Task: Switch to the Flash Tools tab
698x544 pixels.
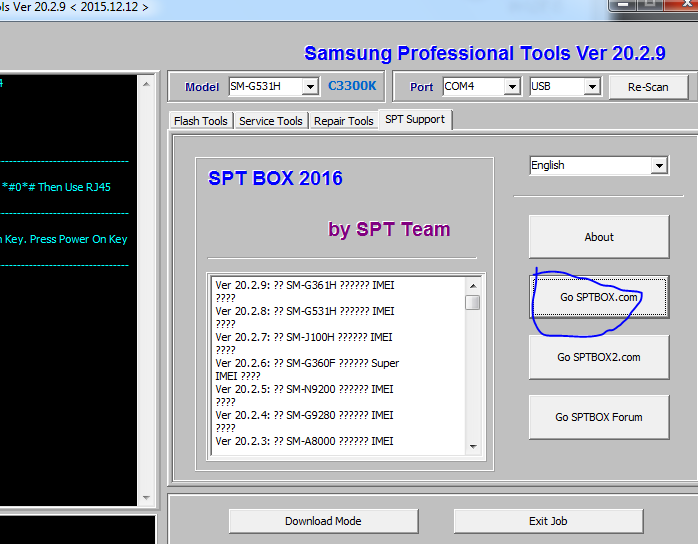Action: point(201,121)
